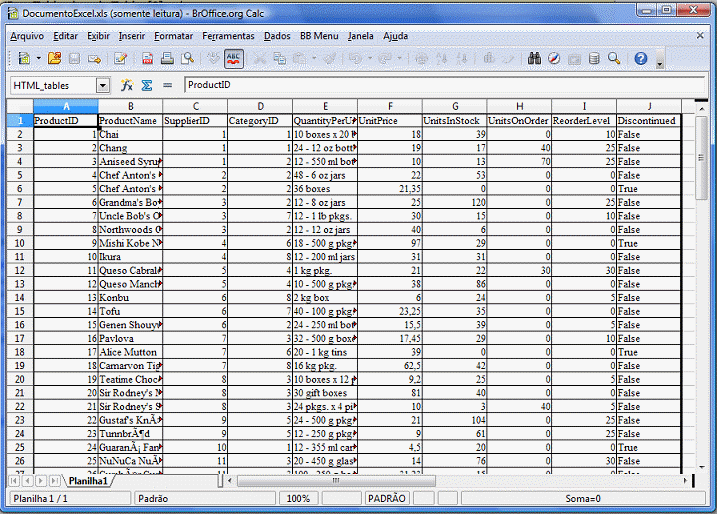Open Page Preview icon
The height and width of the screenshot is (514, 717).
coord(187,59)
